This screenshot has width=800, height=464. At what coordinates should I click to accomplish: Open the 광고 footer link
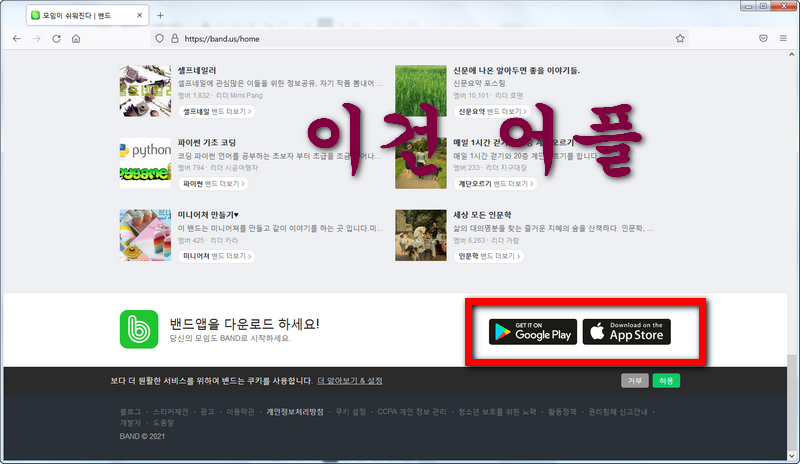[207, 412]
